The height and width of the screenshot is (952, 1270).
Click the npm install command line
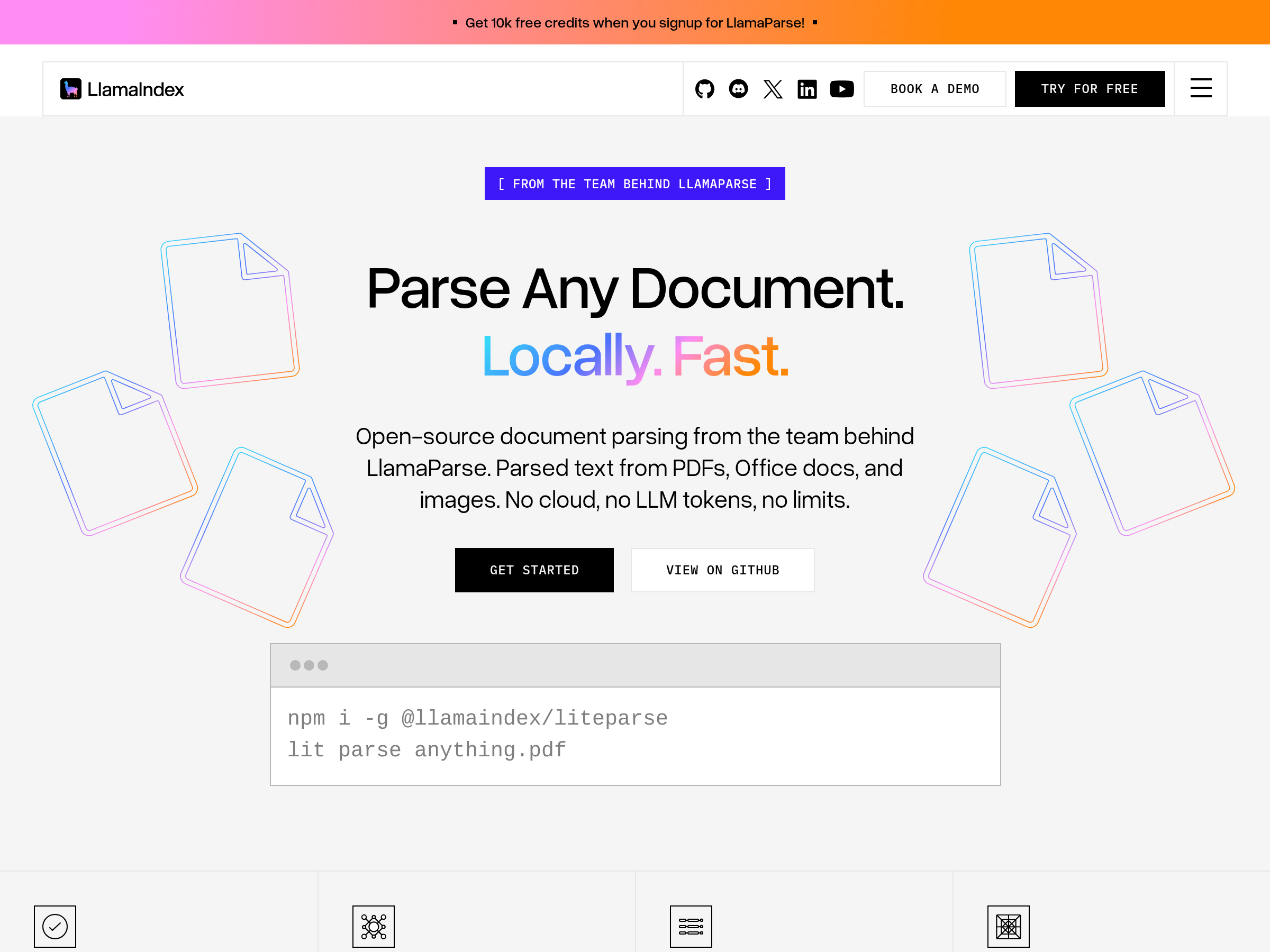[478, 718]
